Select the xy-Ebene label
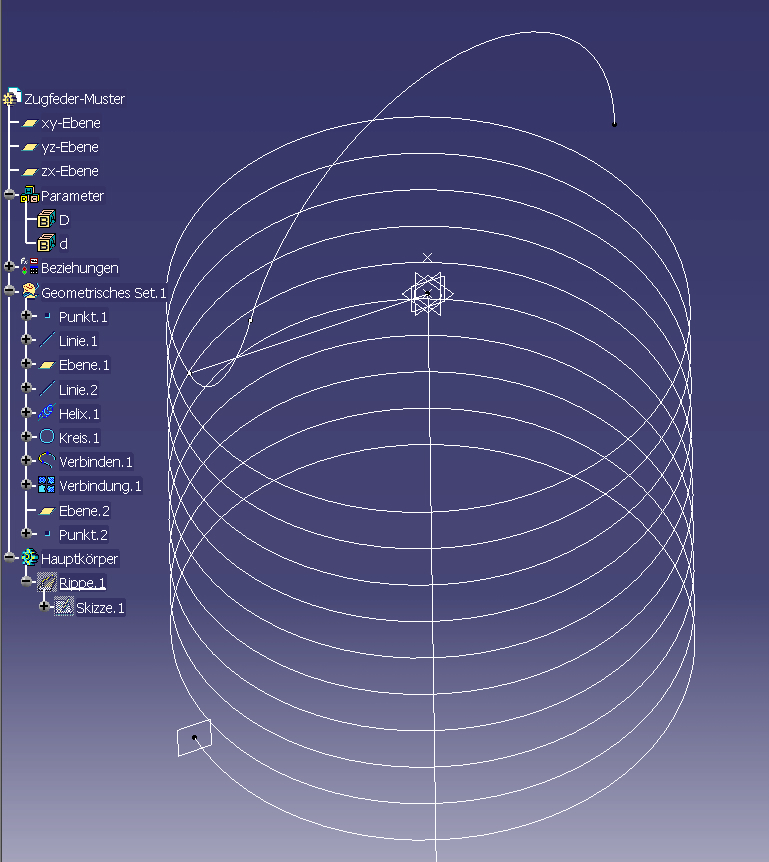 point(71,123)
